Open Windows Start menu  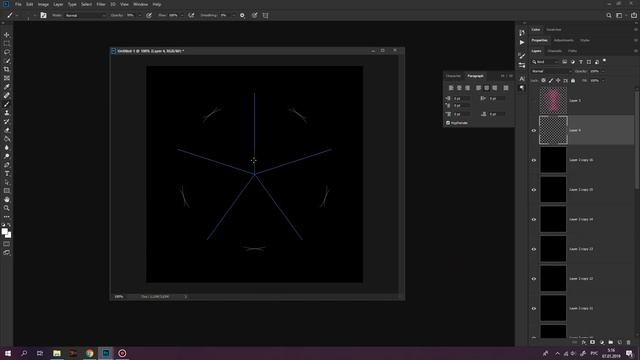point(8,353)
